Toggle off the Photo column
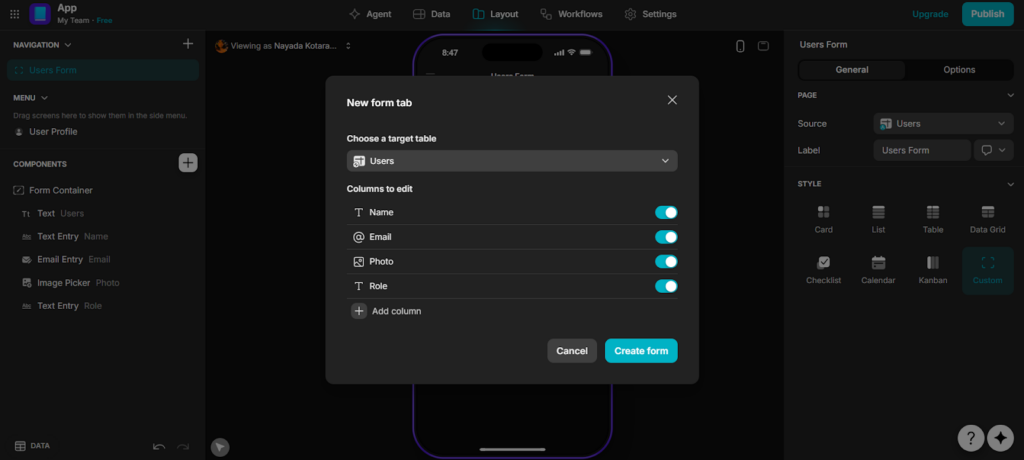 coord(666,261)
